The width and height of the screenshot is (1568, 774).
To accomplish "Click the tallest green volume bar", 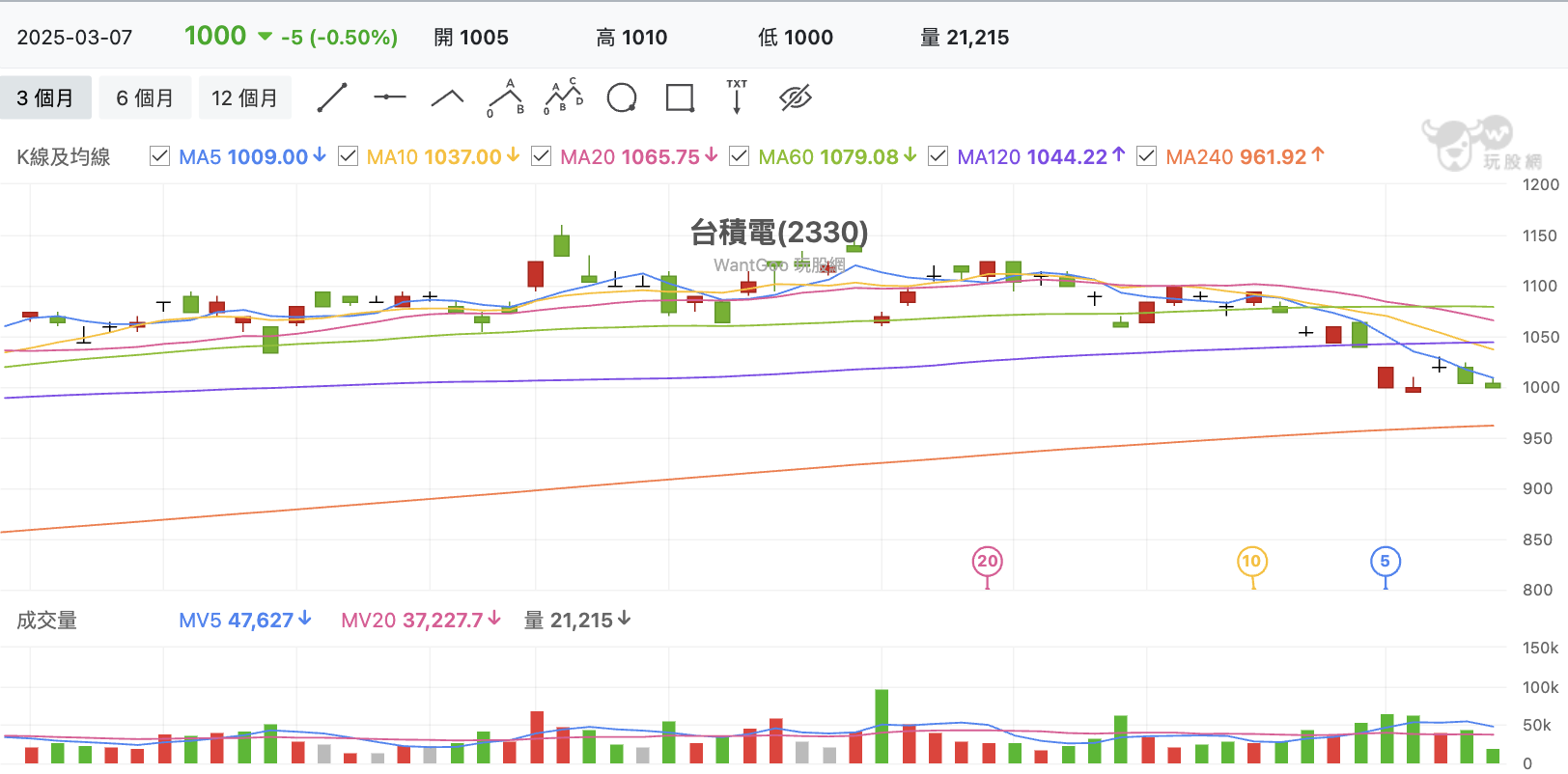I will tap(882, 726).
